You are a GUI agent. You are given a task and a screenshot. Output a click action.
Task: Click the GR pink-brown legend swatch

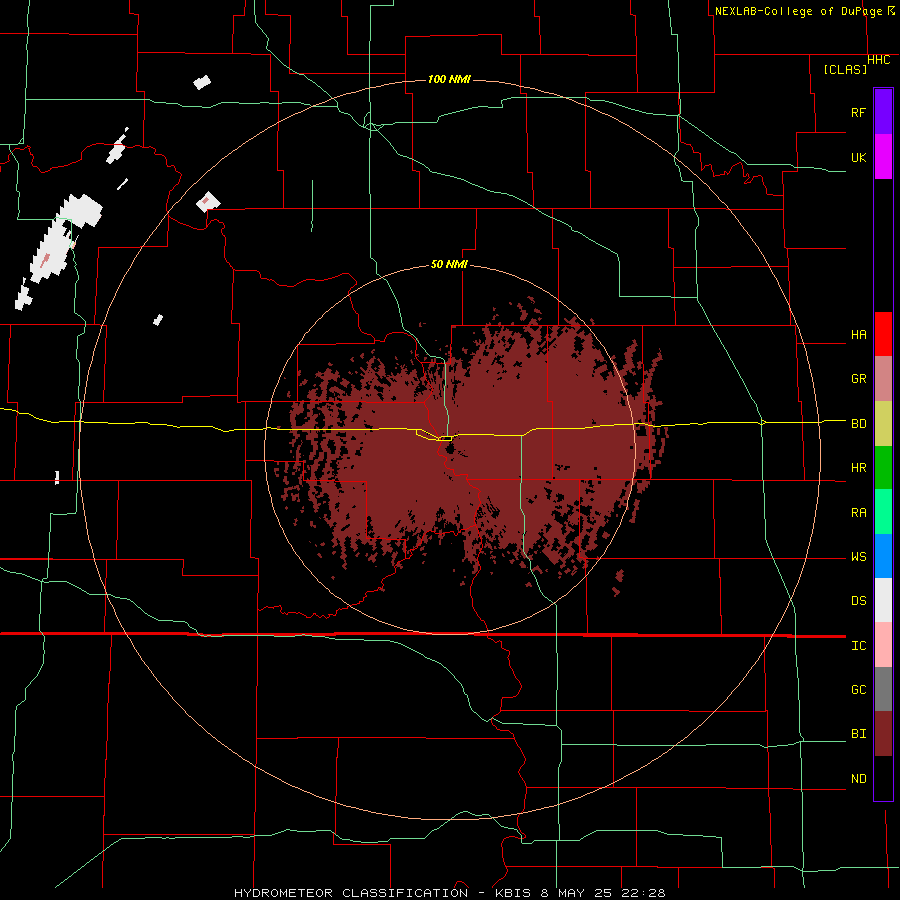883,379
